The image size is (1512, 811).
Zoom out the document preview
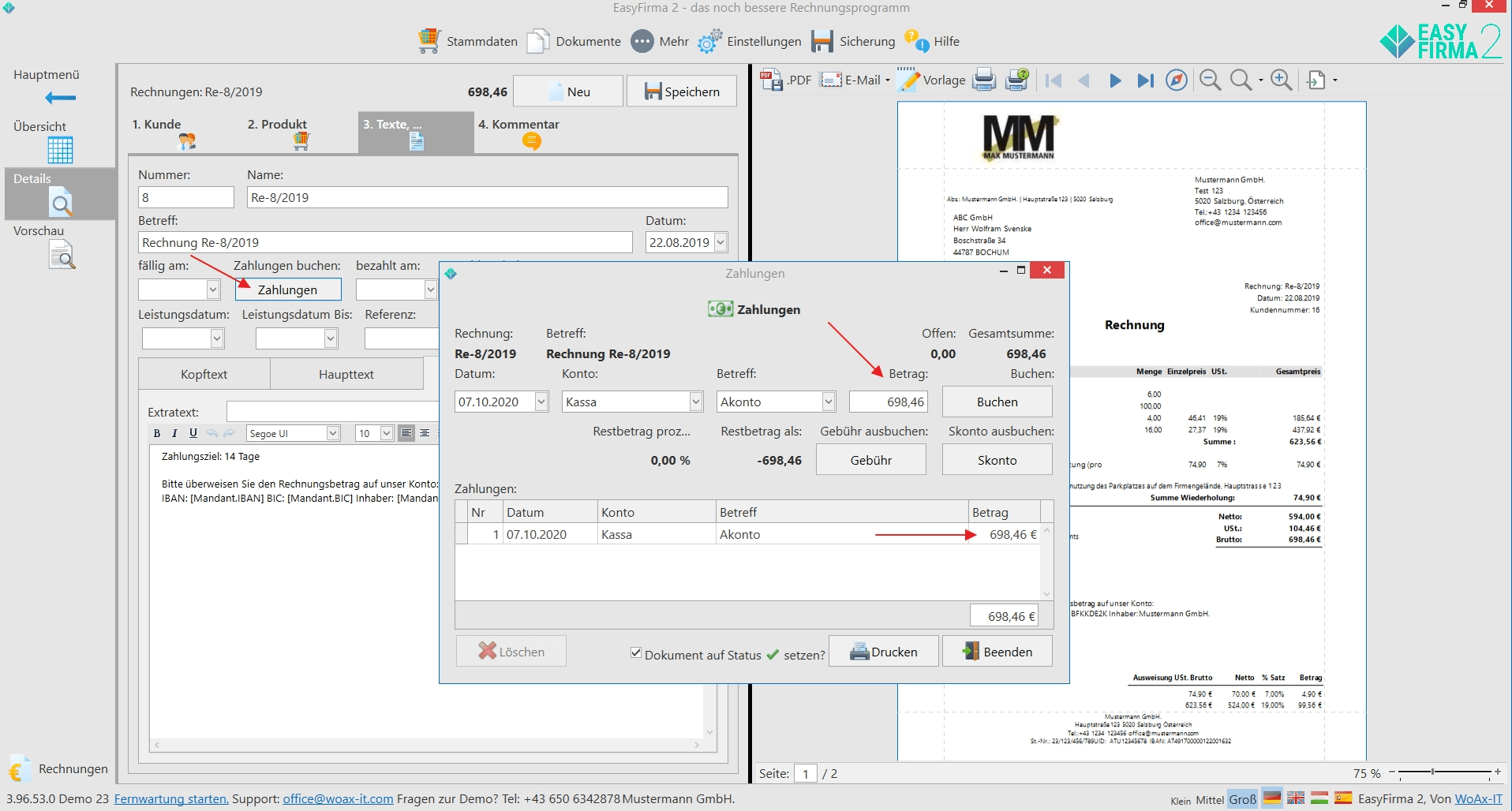[1210, 80]
